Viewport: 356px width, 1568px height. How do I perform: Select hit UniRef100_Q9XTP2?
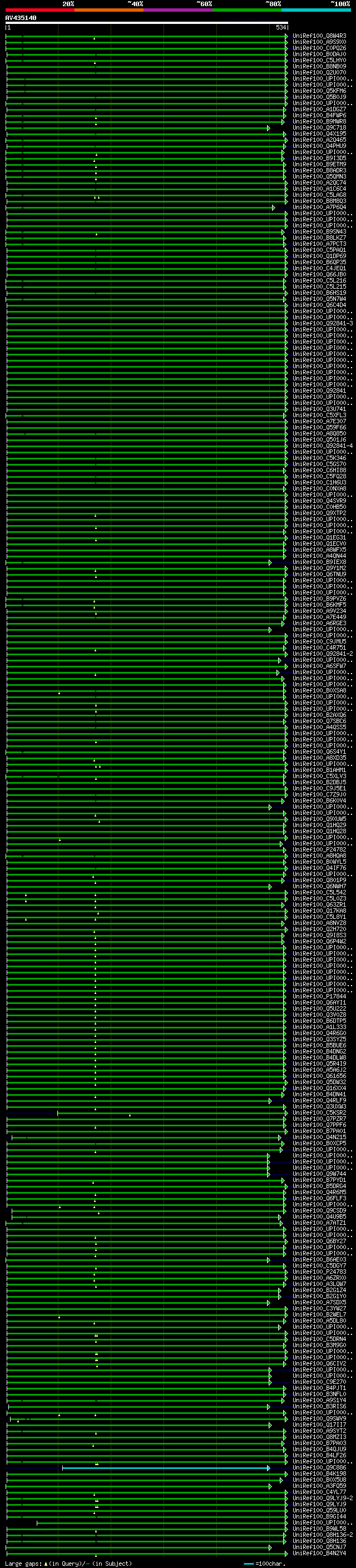[319, 513]
